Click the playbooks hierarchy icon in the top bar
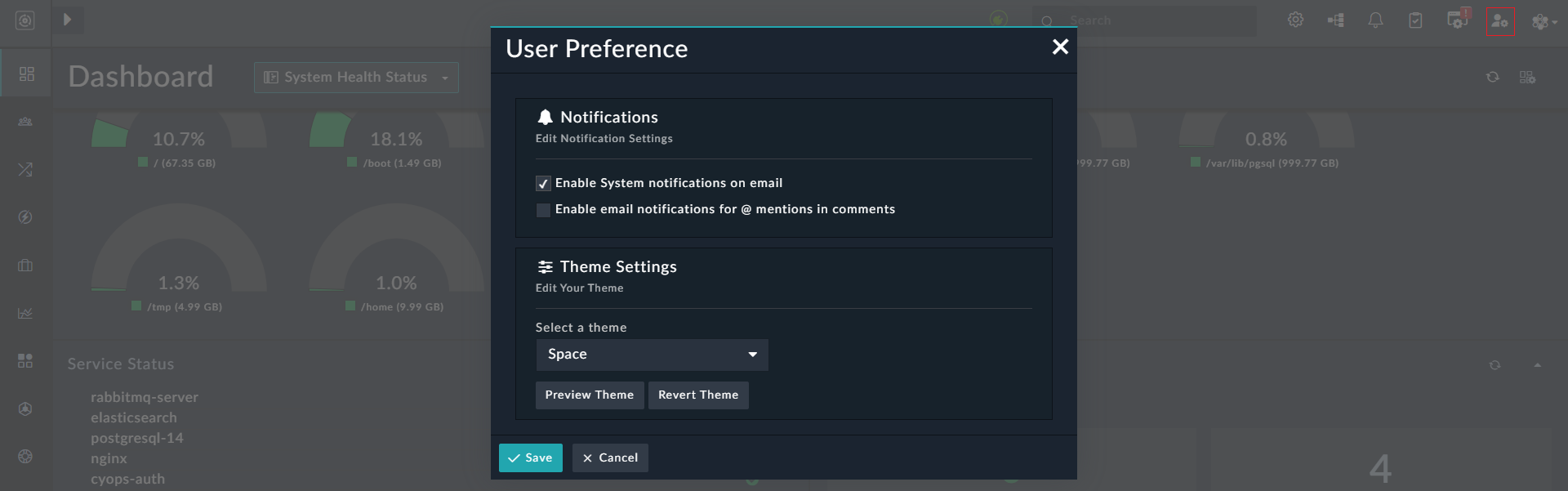Viewport: 1568px width, 491px height. click(1336, 20)
